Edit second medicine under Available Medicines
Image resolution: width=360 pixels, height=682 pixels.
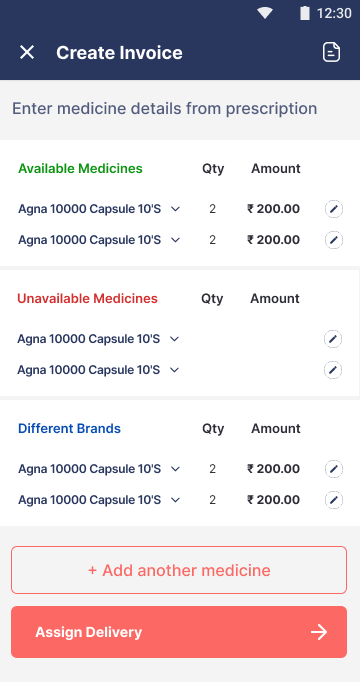tap(334, 240)
